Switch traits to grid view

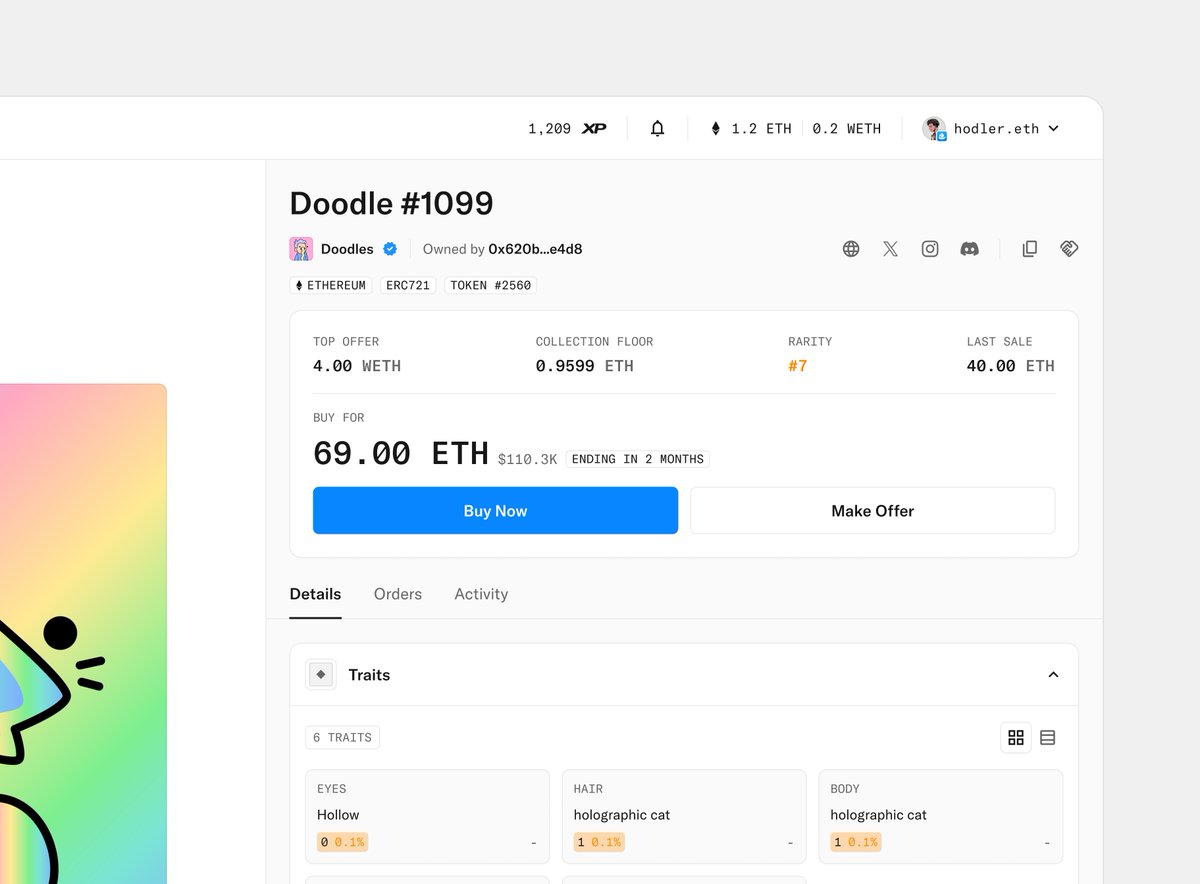pyautogui.click(x=1016, y=737)
